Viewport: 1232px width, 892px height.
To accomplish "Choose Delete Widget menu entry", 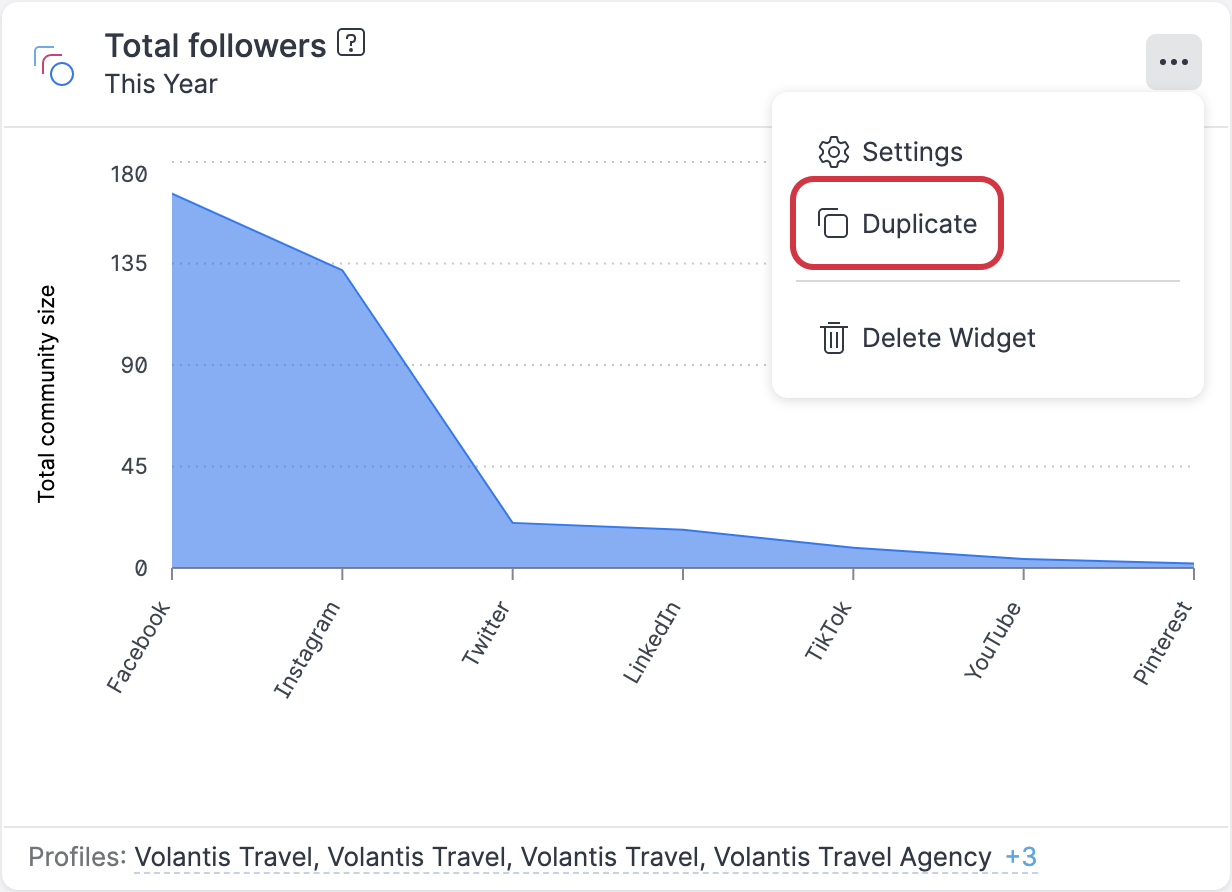I will 948,338.
